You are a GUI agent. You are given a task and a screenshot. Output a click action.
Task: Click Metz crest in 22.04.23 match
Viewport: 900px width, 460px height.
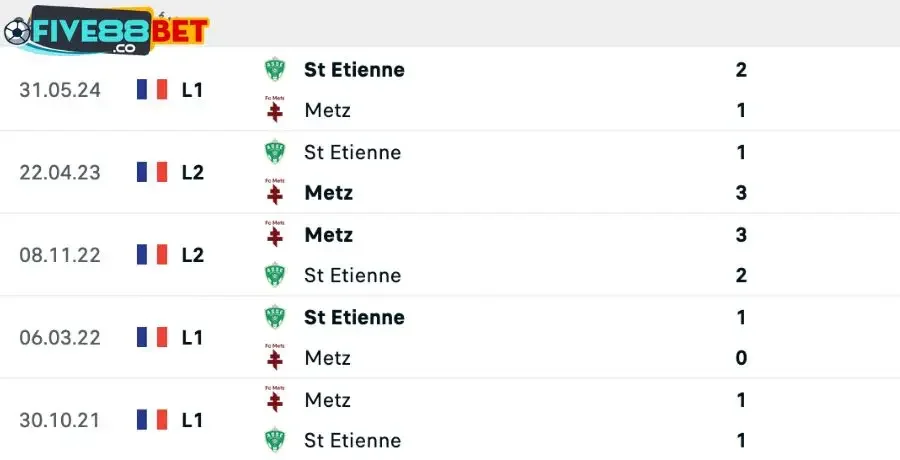274,191
